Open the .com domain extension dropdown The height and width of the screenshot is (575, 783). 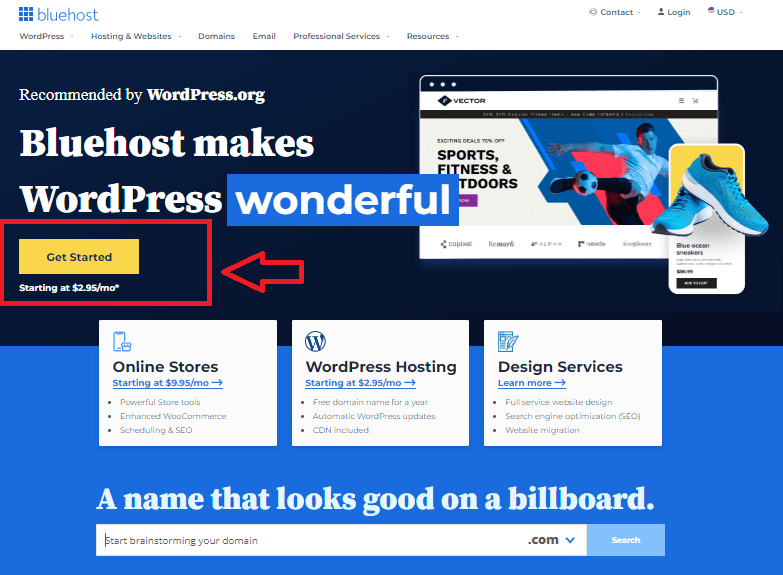[551, 540]
